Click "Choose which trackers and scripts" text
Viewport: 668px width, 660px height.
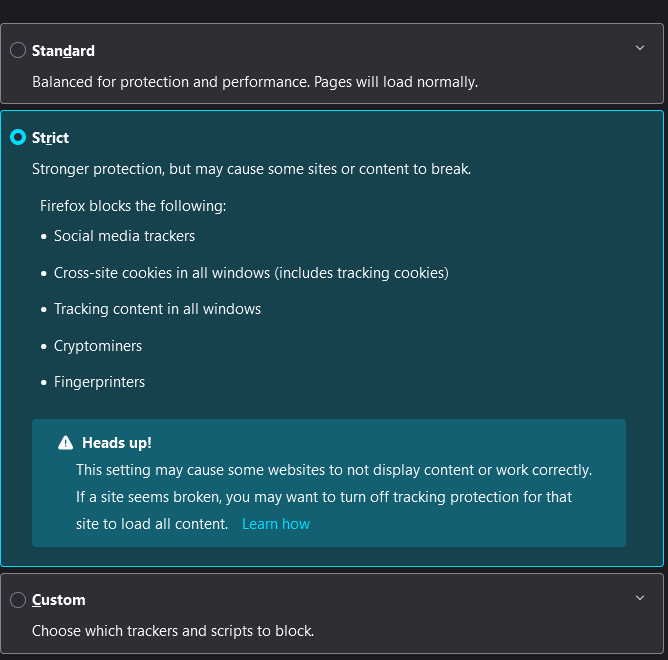point(173,631)
